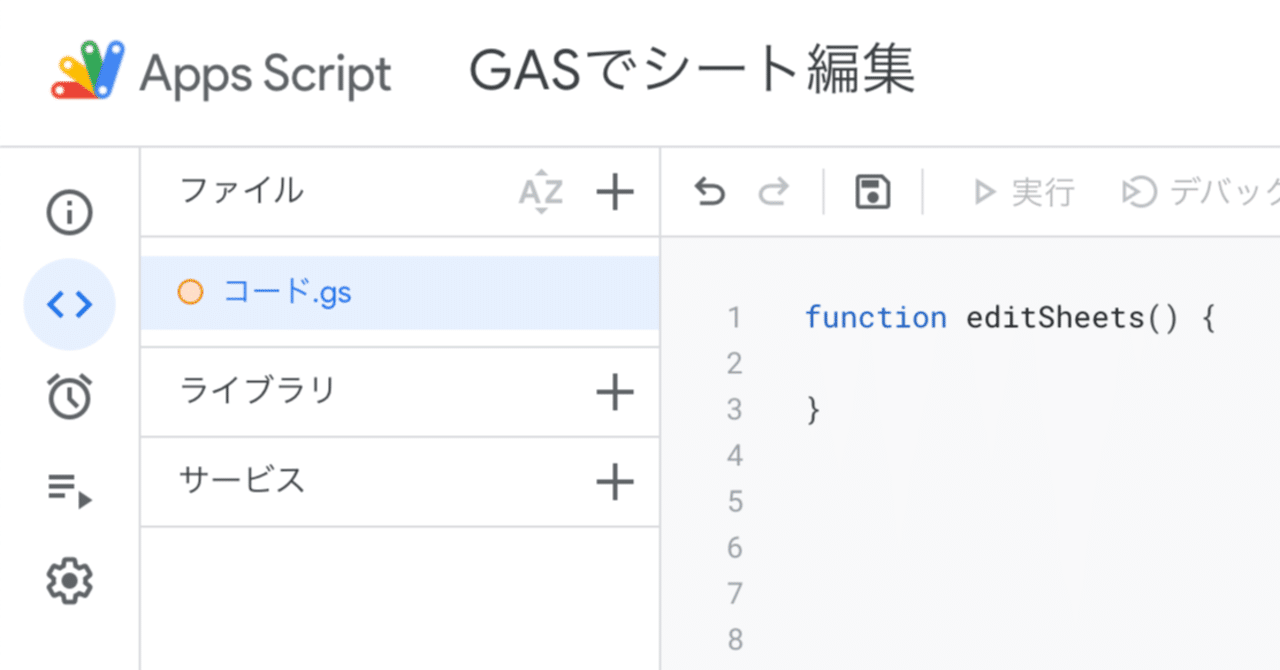Save project with the floppy disk icon
The height and width of the screenshot is (670, 1280).
click(x=873, y=192)
